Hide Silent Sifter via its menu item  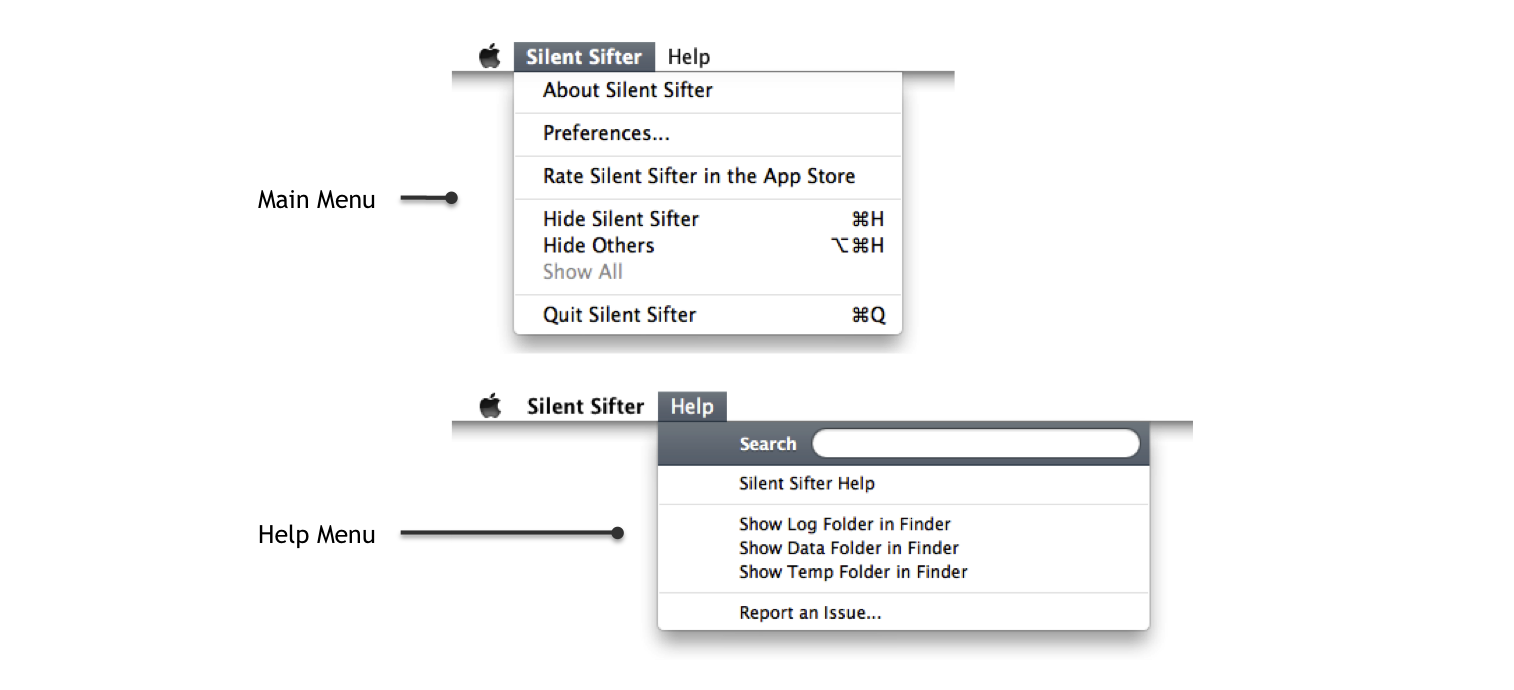620,219
